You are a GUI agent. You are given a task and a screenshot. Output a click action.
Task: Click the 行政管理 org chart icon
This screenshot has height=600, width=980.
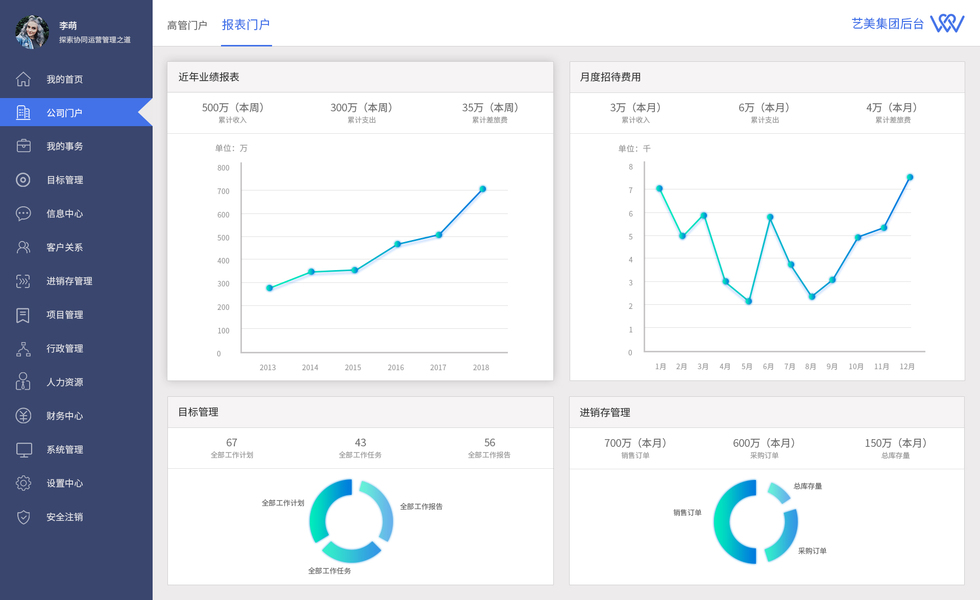click(x=23, y=349)
